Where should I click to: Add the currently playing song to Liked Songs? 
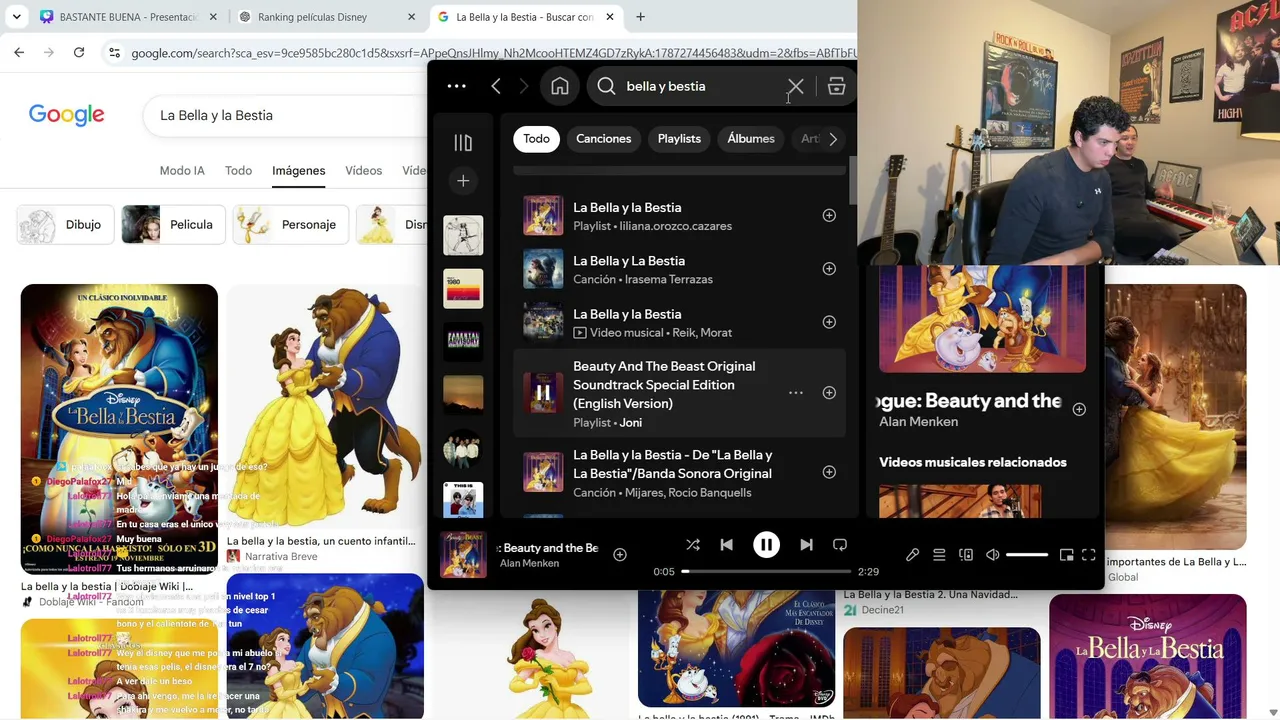[620, 555]
